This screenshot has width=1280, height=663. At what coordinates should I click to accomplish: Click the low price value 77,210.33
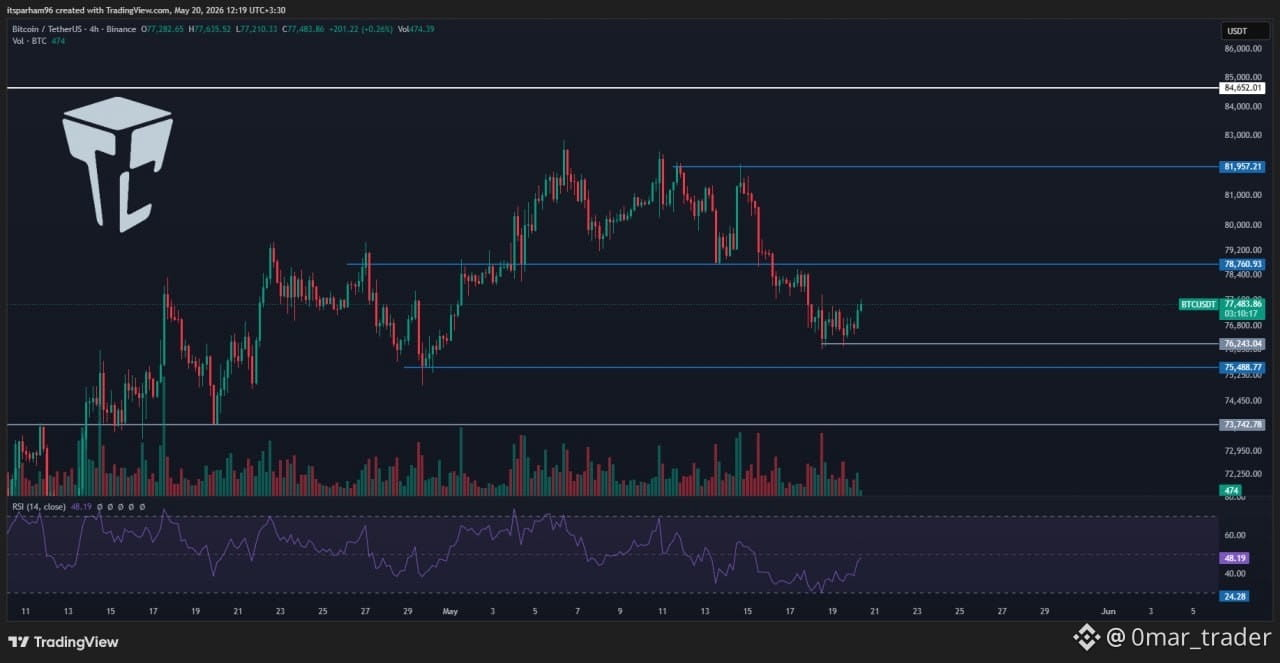[257, 29]
